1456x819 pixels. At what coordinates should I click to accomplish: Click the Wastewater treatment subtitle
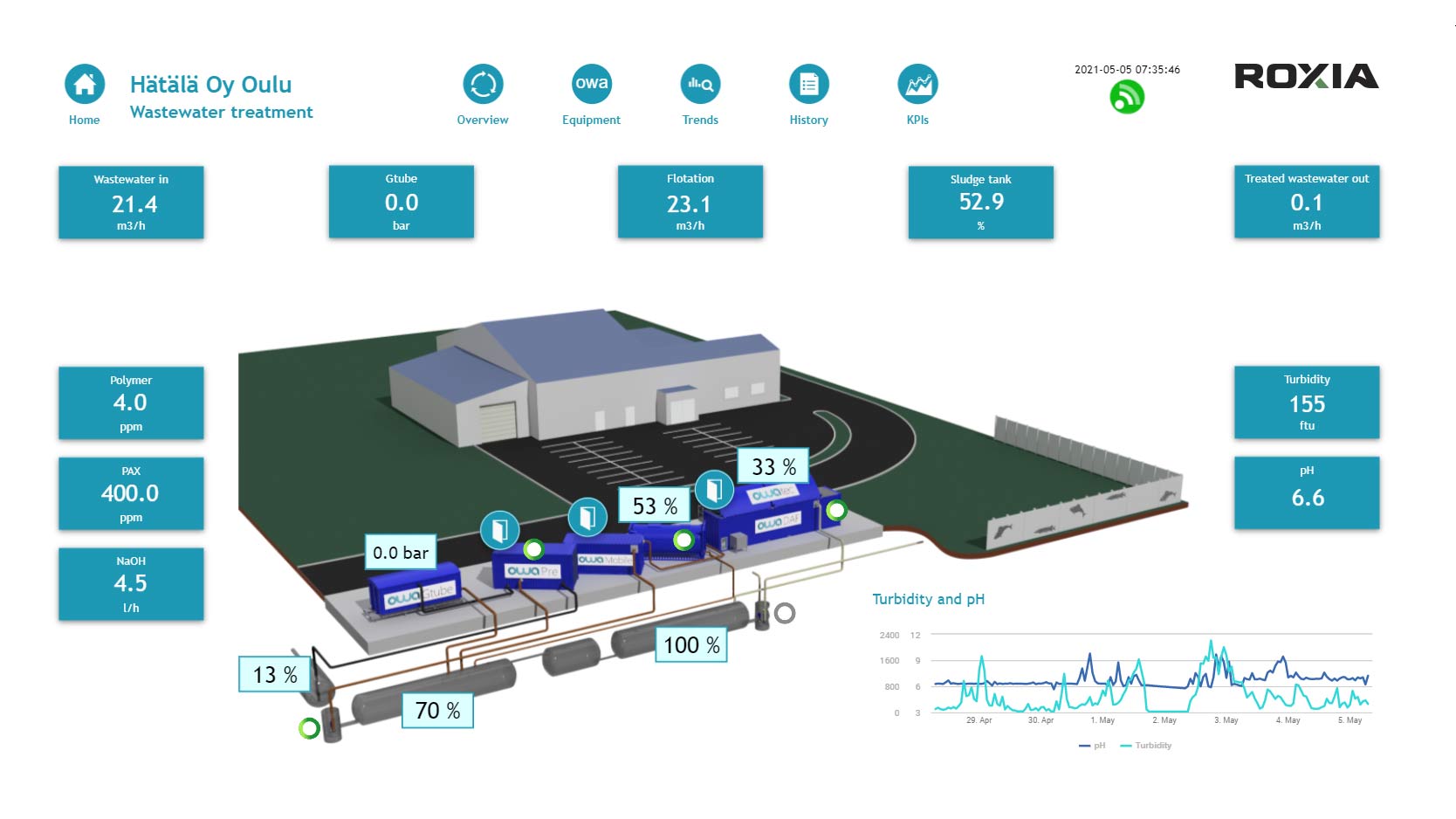(221, 112)
